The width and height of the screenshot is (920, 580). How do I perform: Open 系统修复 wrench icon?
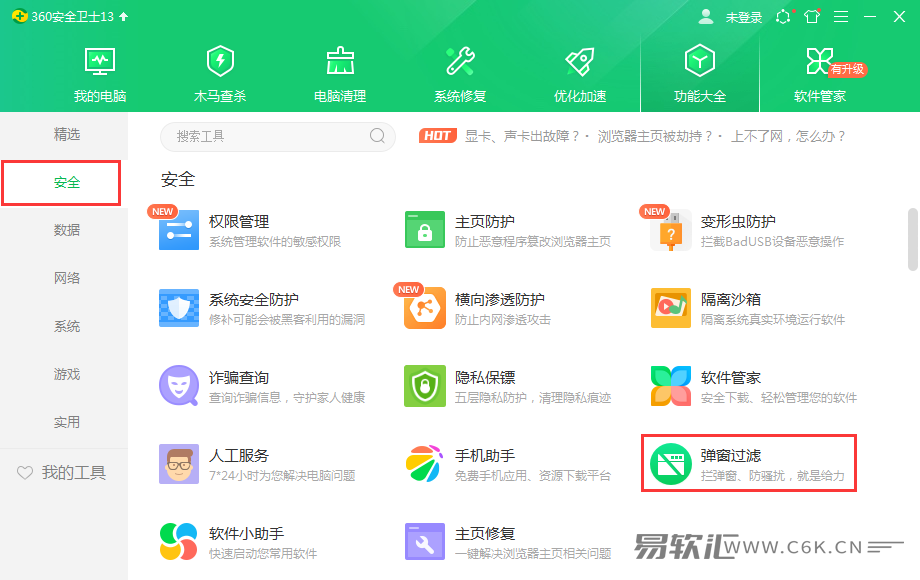click(460, 61)
